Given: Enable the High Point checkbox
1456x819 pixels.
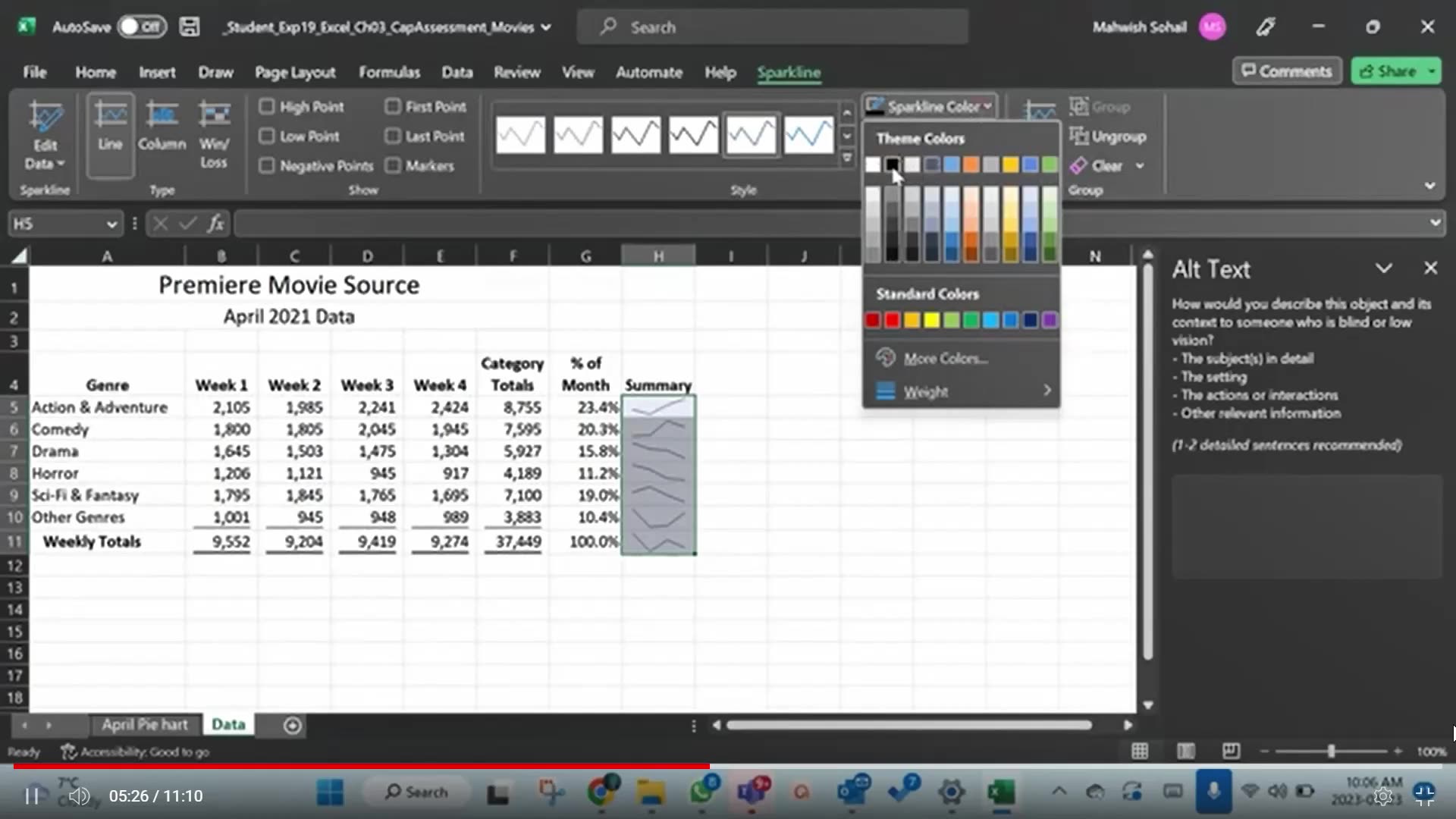Looking at the screenshot, I should pyautogui.click(x=267, y=107).
